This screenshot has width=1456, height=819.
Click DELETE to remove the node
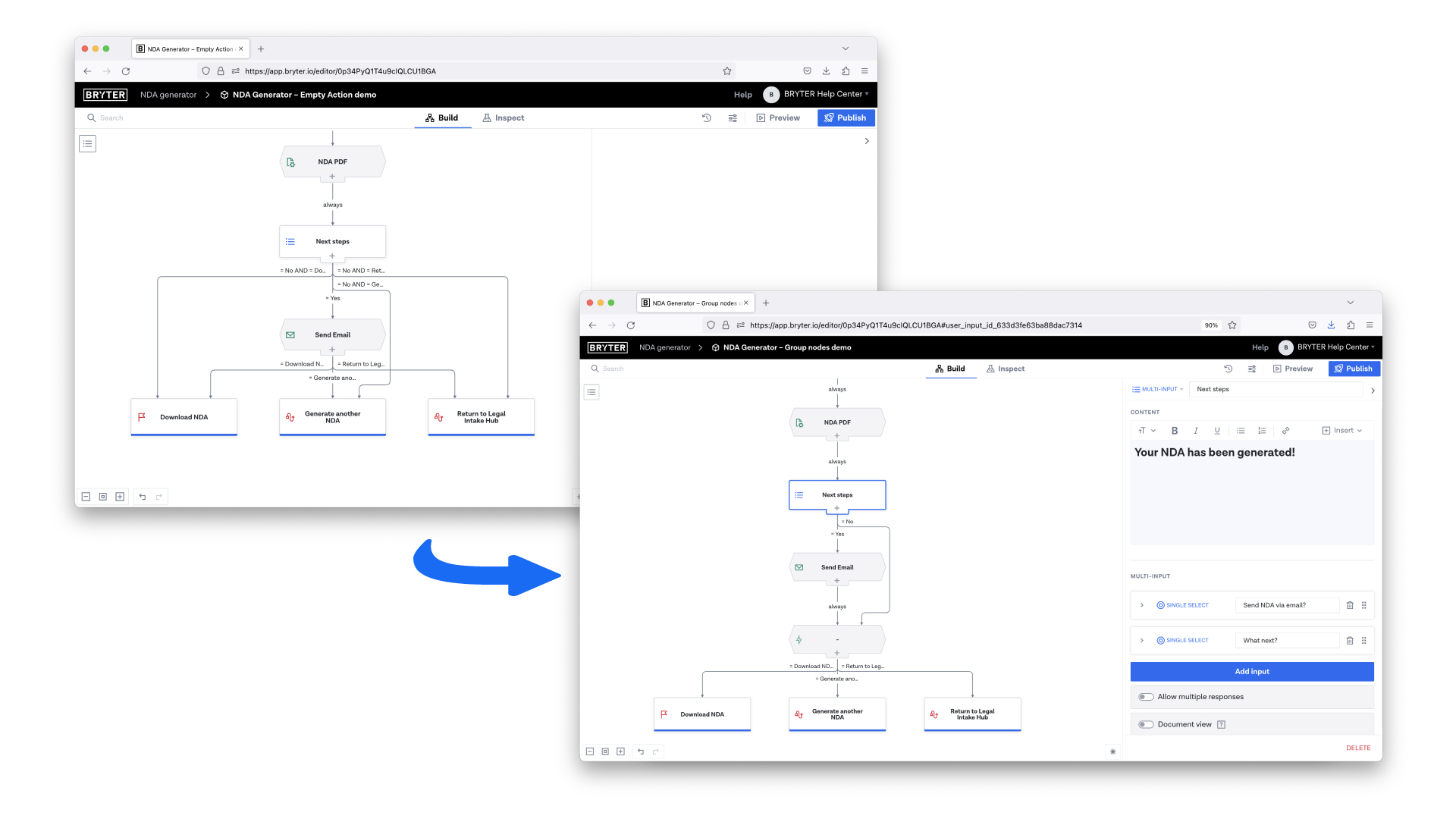pyautogui.click(x=1358, y=748)
